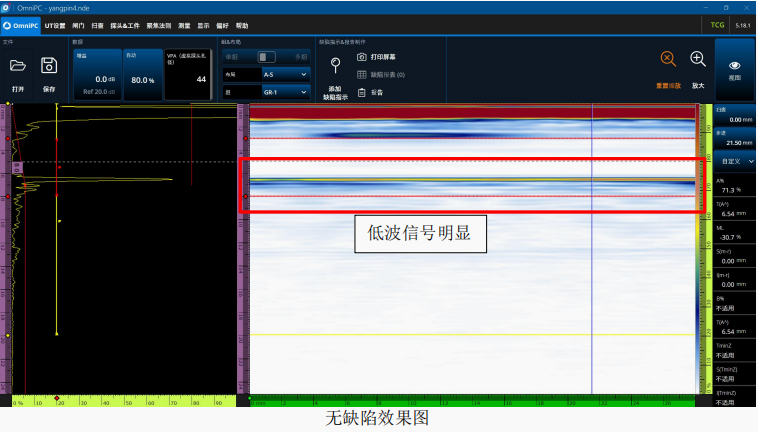Open the help menu
The width and height of the screenshot is (758, 432).
(242, 26)
